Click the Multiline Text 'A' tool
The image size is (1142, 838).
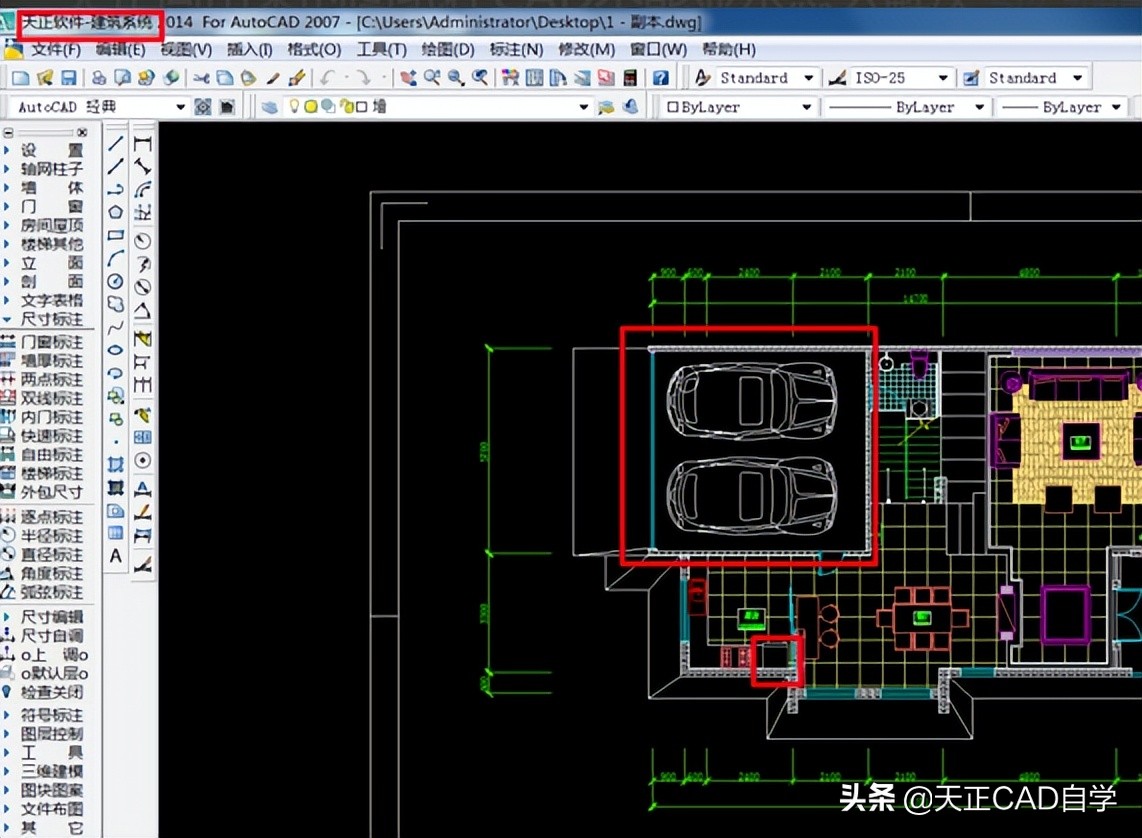click(116, 556)
